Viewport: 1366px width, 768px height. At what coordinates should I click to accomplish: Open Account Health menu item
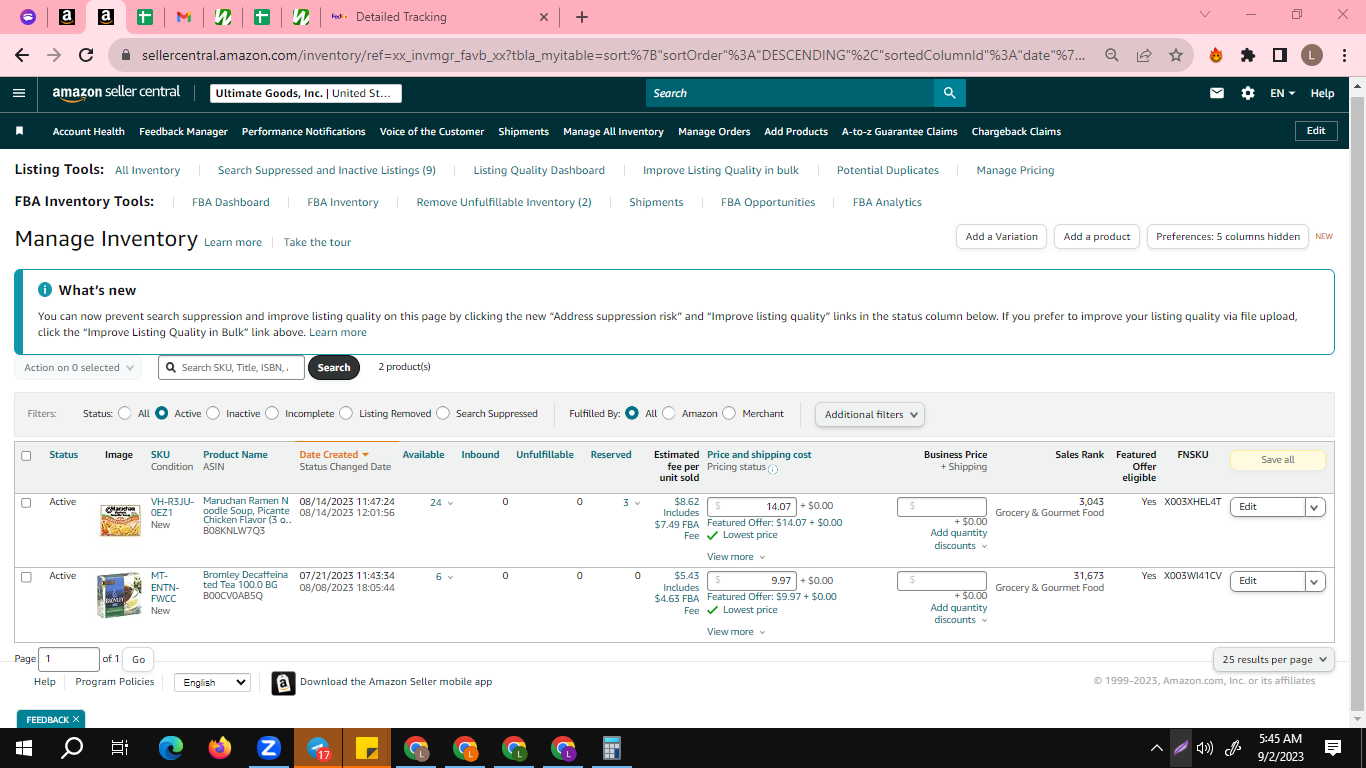[89, 131]
